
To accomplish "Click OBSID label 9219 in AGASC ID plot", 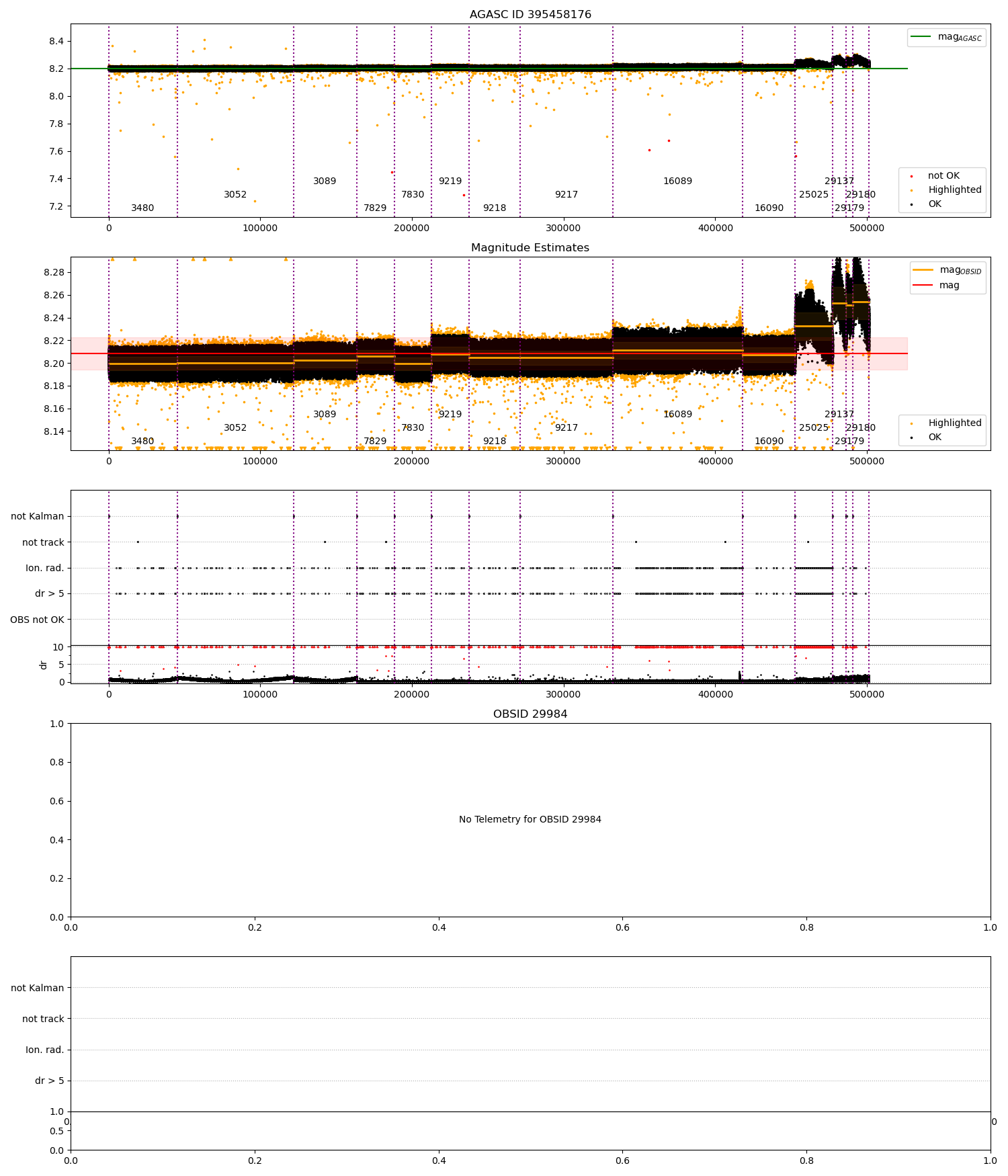I will tap(450, 181).
